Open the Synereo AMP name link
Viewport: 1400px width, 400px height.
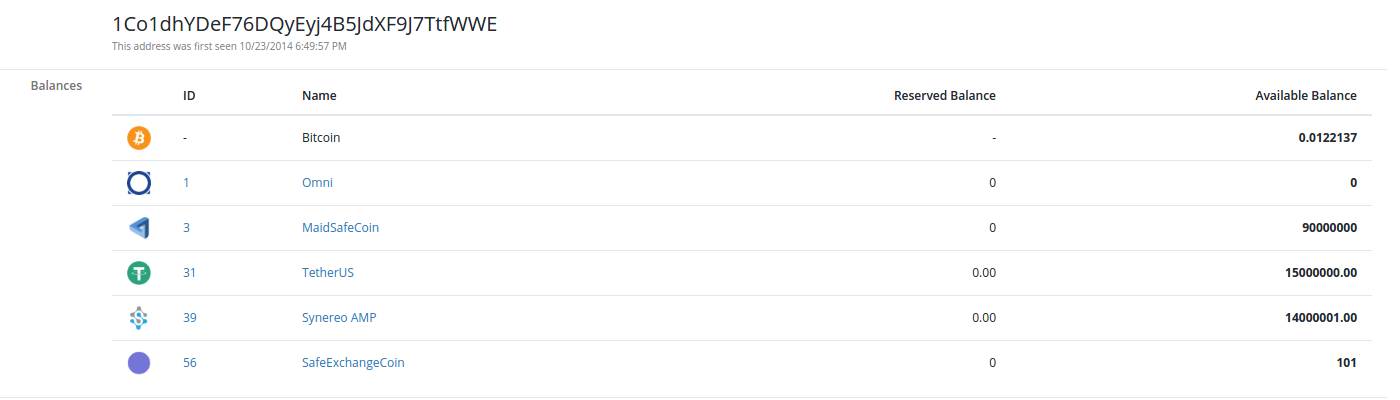(x=339, y=318)
